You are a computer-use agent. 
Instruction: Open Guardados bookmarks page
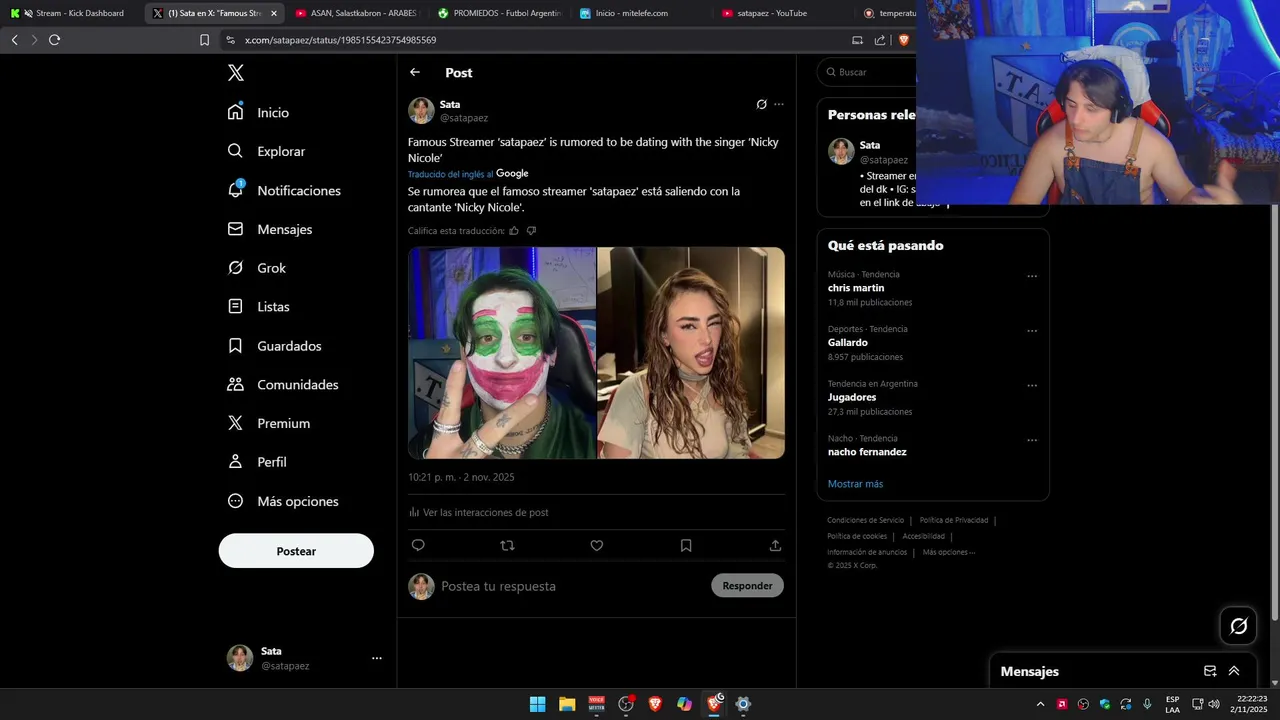[x=275, y=346]
